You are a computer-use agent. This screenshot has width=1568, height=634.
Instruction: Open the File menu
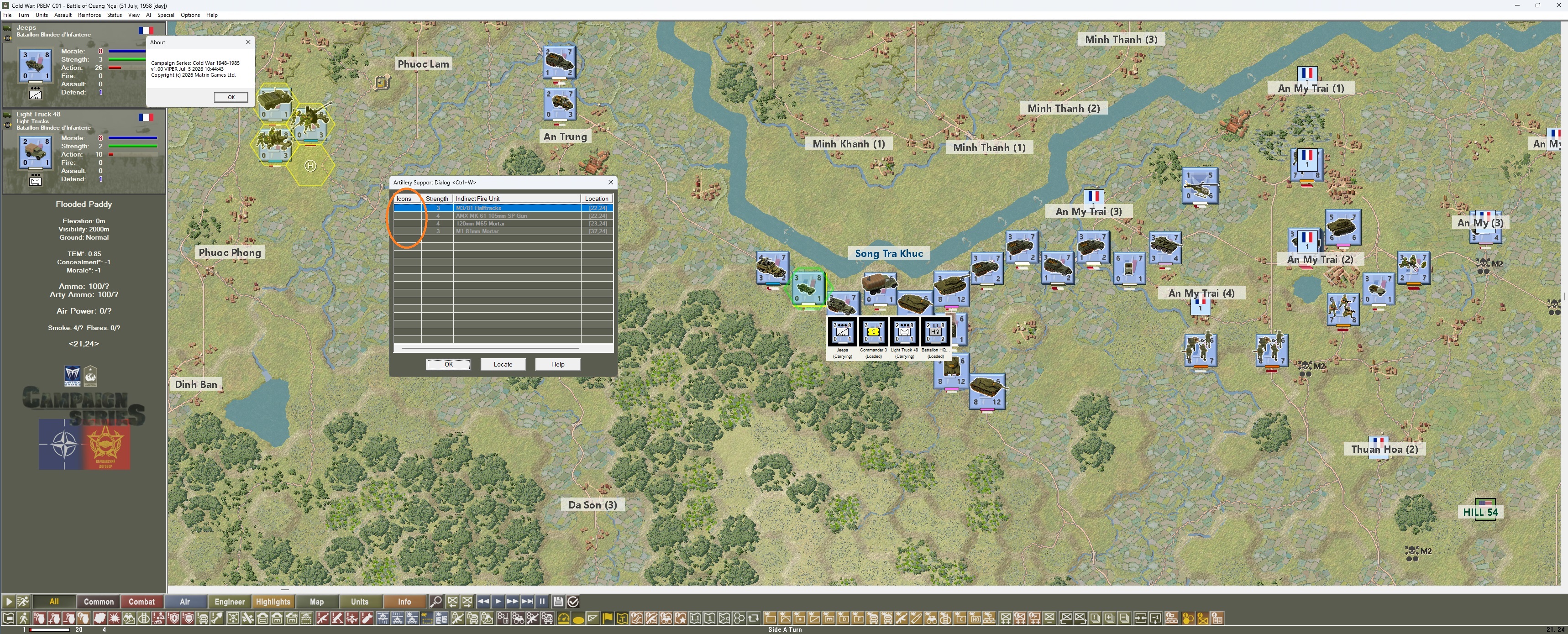coord(7,15)
